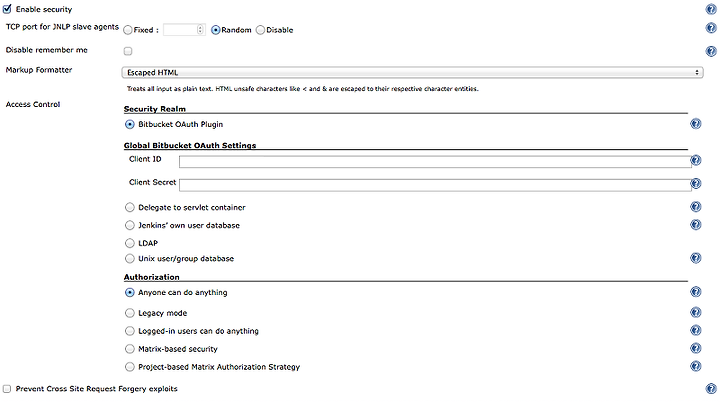This screenshot has width=720, height=402.
Task: Open help for TCP port JNLP agents
Action: tap(711, 28)
